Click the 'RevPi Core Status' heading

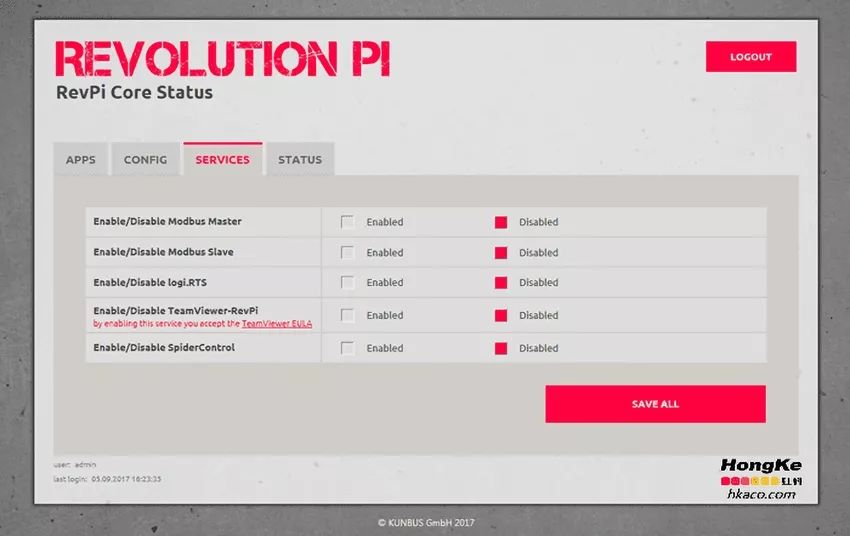pyautogui.click(x=134, y=92)
